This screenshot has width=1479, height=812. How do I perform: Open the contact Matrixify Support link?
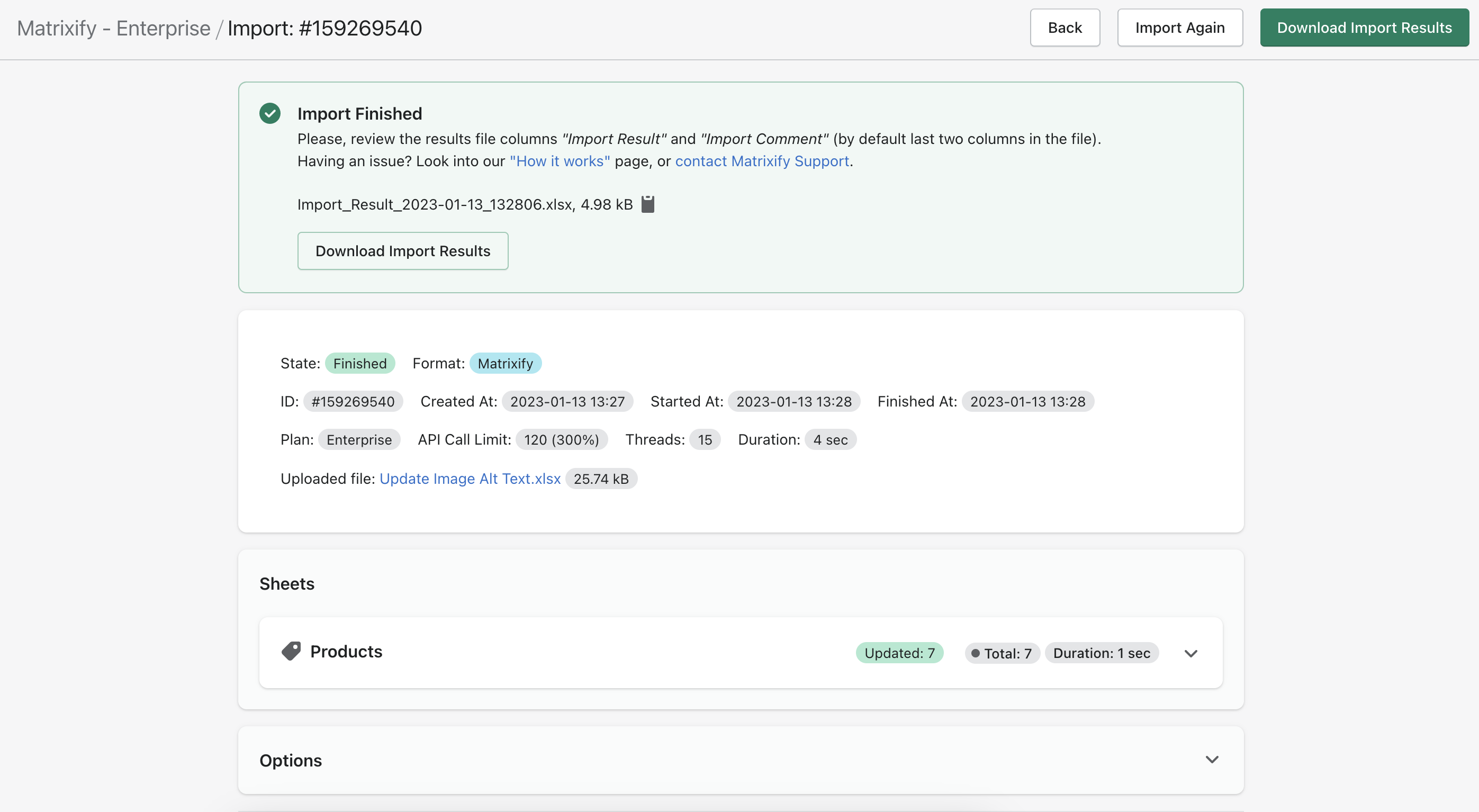tap(761, 161)
